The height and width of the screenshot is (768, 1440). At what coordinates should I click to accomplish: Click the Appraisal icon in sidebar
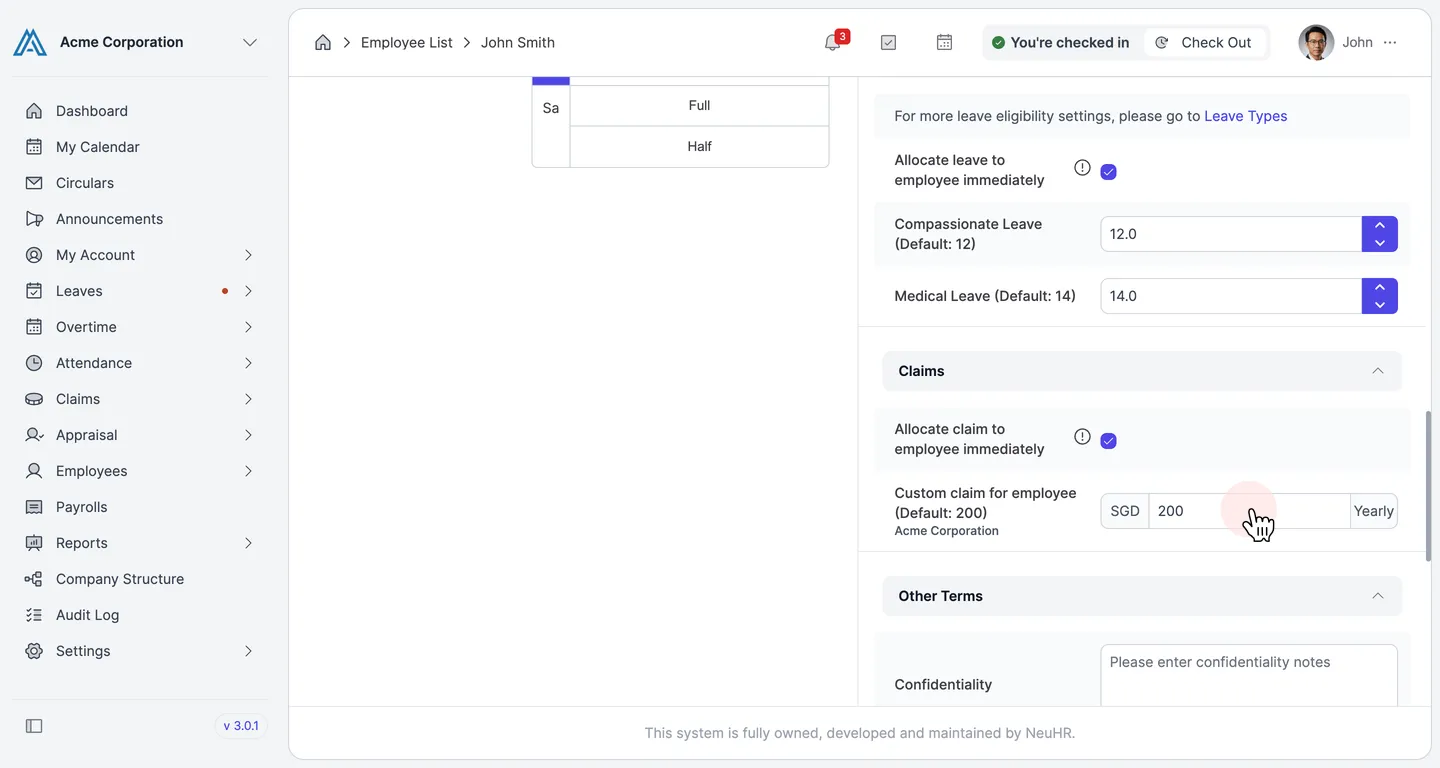(34, 435)
